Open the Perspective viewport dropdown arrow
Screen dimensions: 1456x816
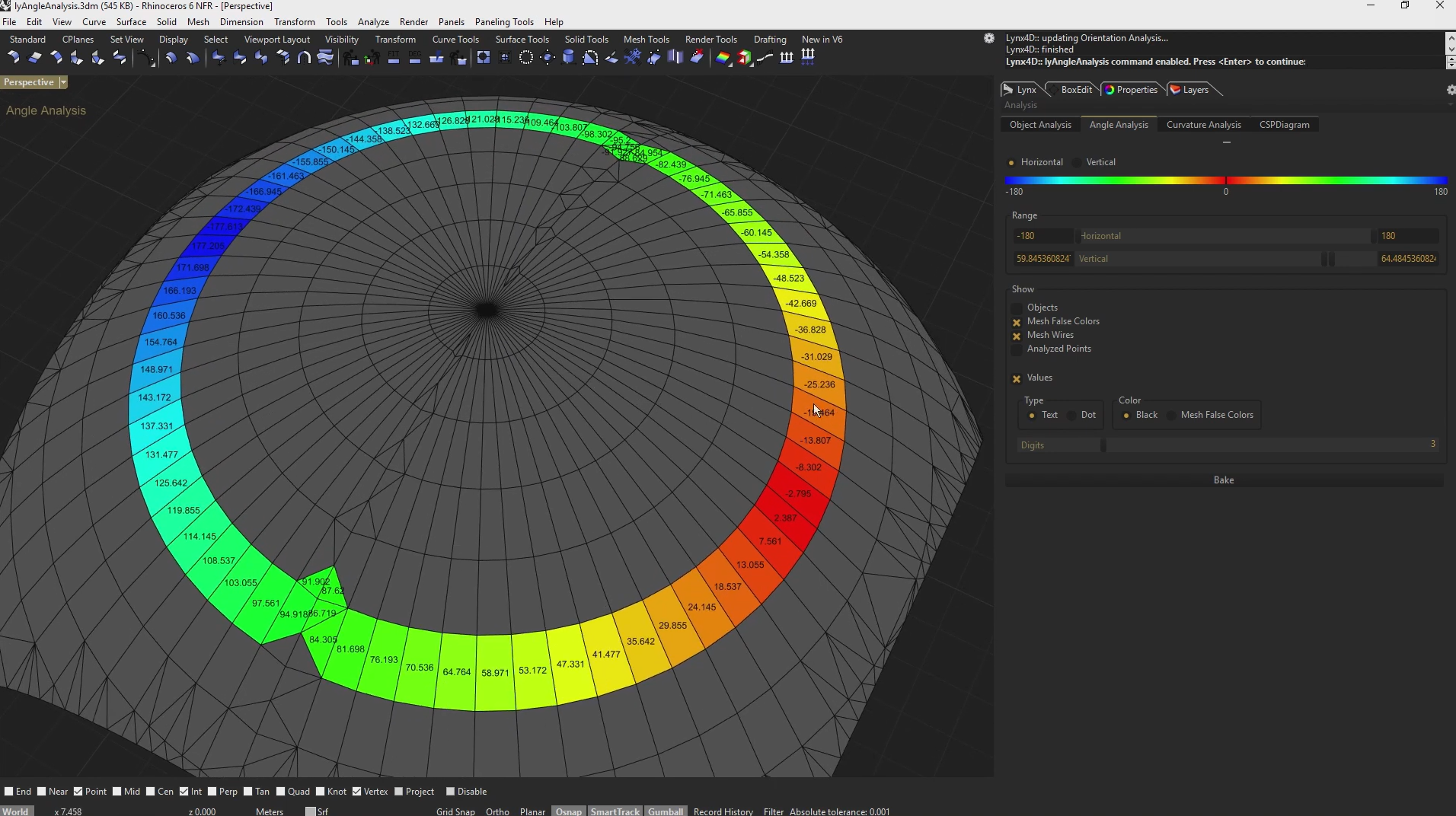(63, 82)
